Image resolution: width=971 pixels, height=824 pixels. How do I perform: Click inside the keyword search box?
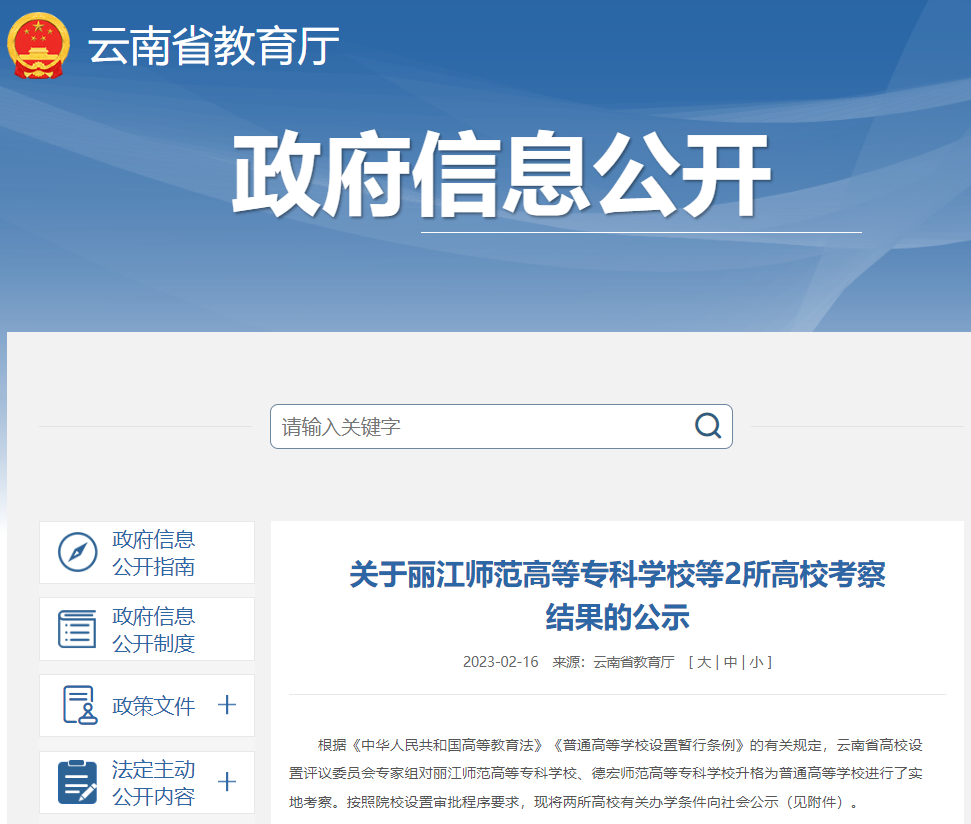coord(450,425)
